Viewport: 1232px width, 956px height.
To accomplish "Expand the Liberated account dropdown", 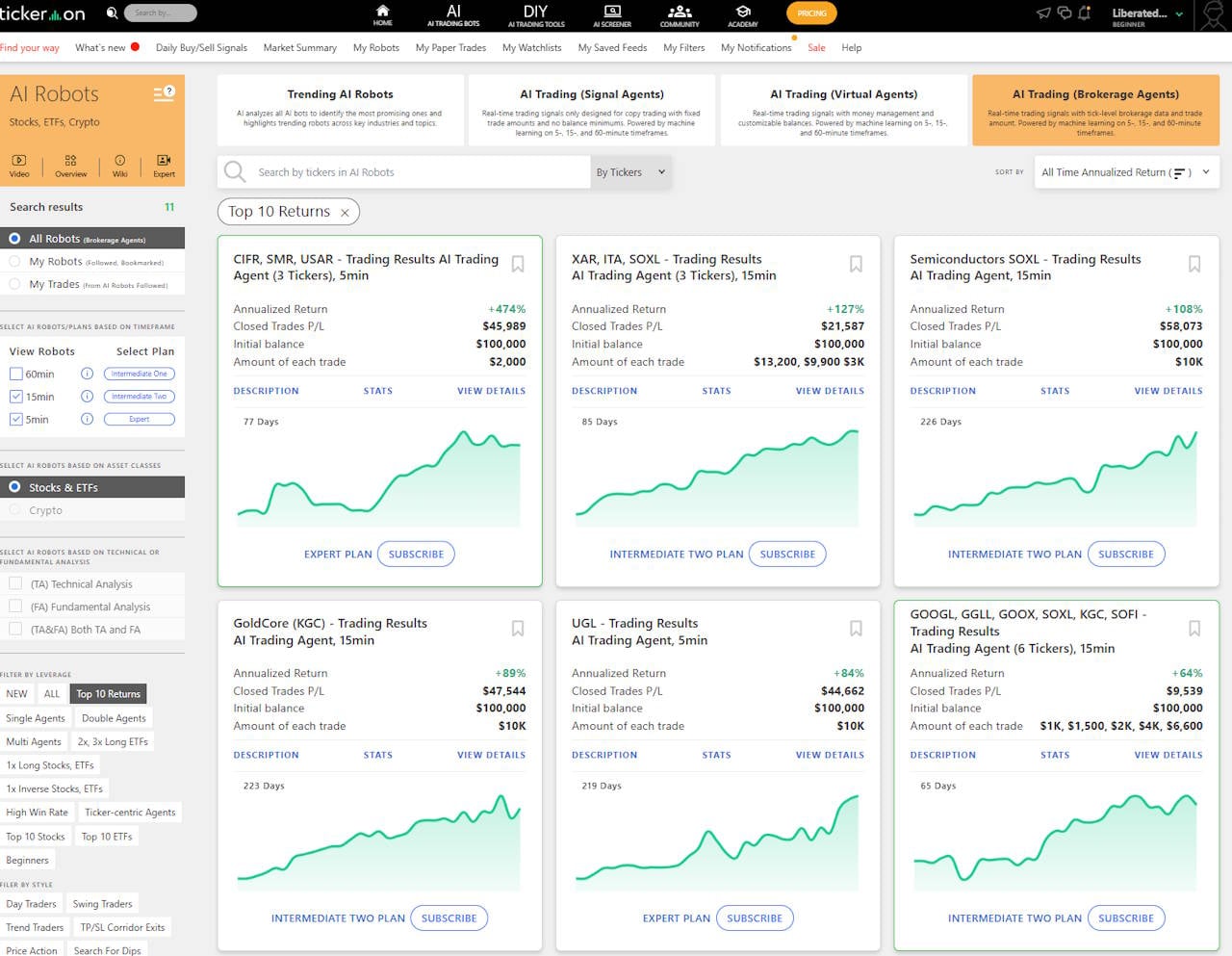I will 1147,14.
